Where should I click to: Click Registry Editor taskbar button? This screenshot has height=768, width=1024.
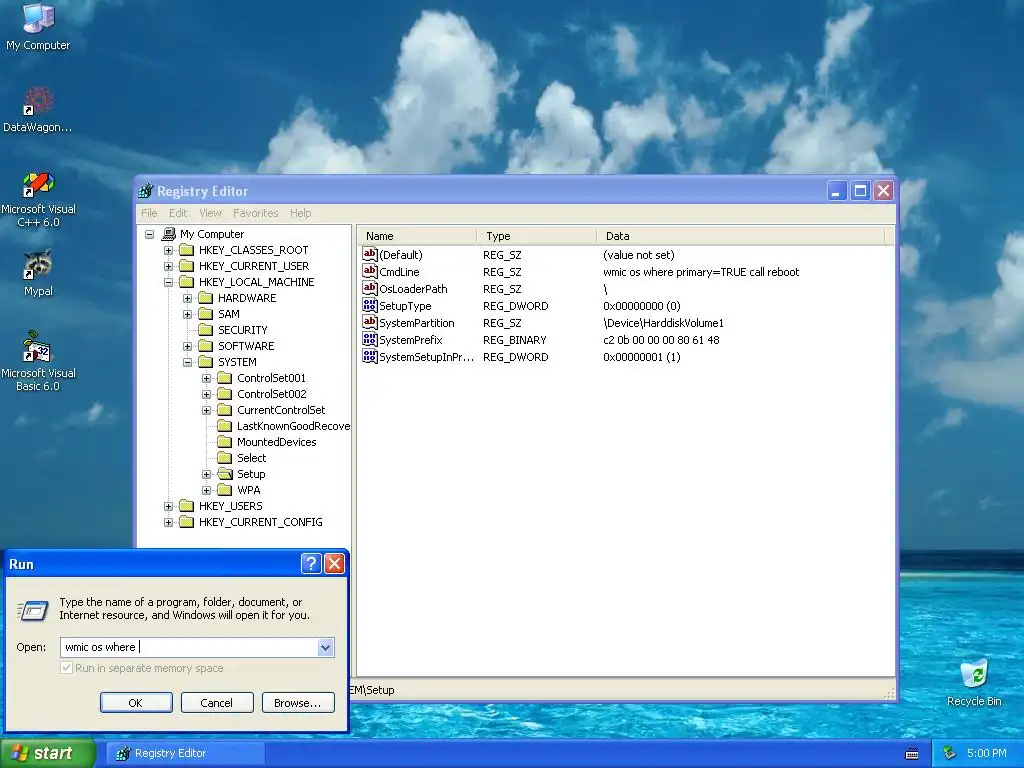point(185,754)
